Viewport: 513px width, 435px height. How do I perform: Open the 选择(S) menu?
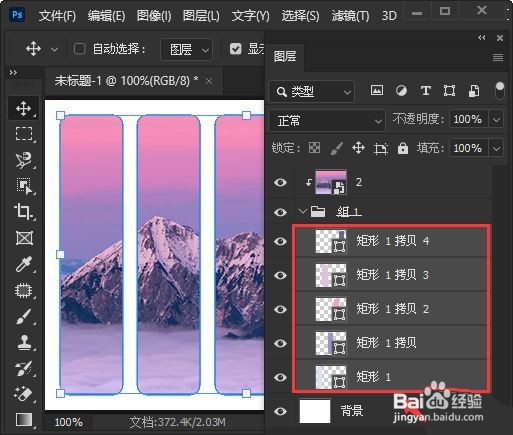(300, 16)
